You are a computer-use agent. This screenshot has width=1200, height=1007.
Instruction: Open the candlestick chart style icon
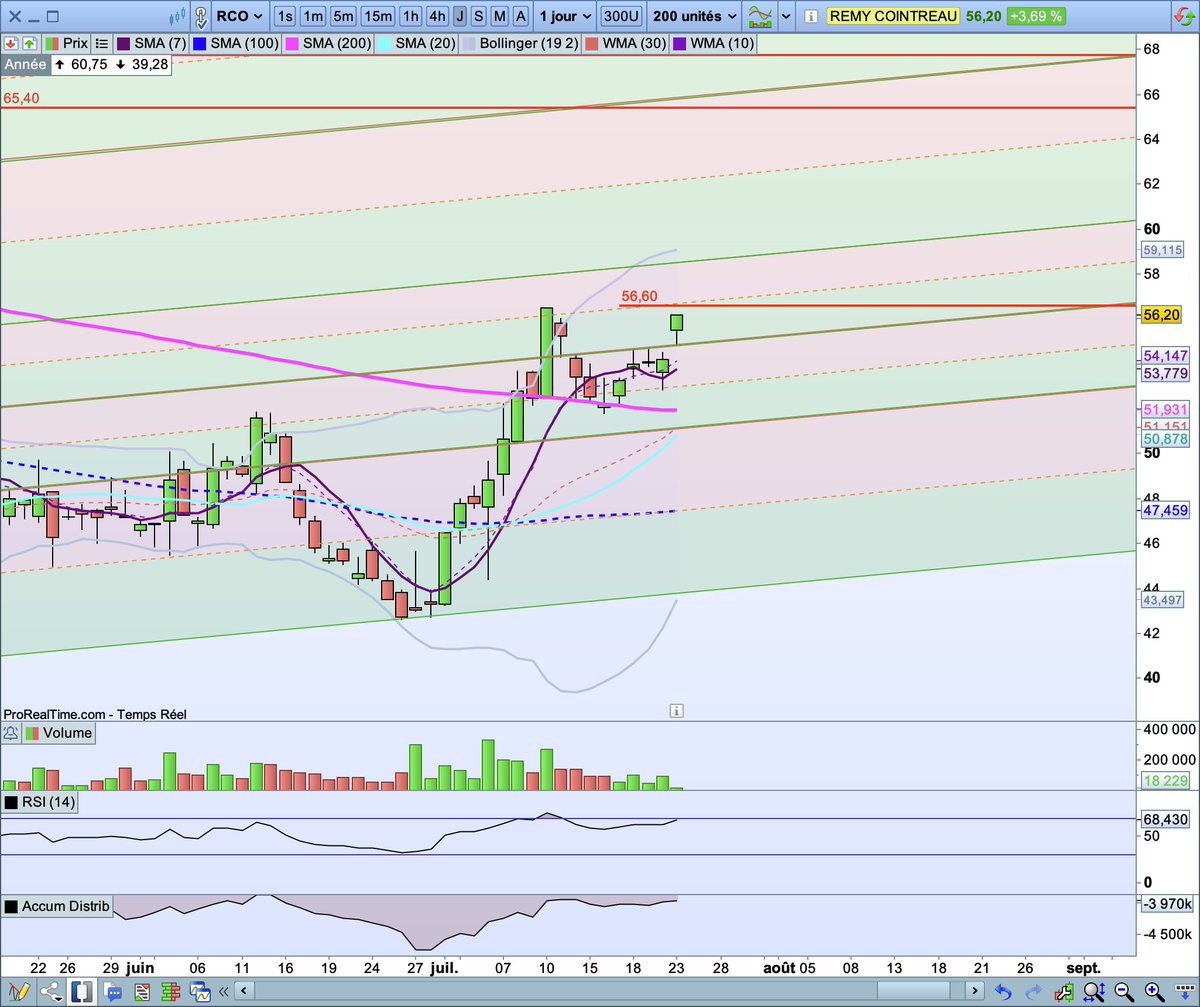[x=178, y=16]
